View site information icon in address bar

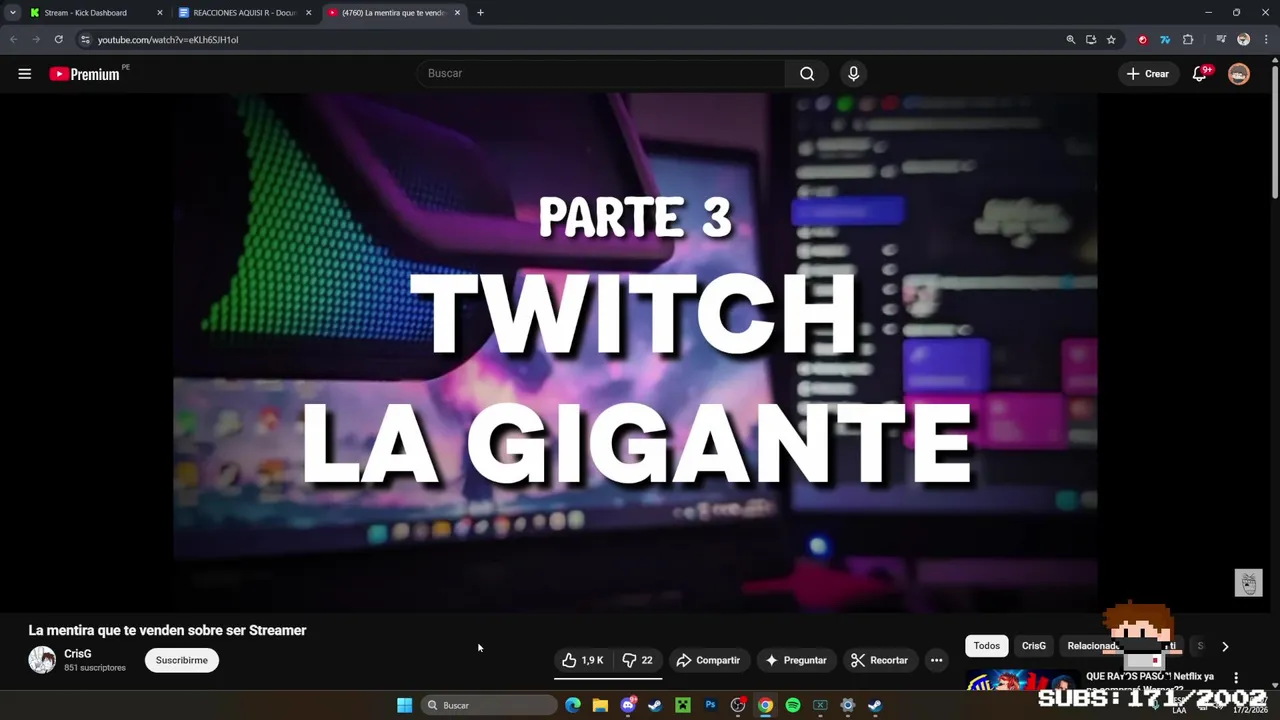(85, 40)
